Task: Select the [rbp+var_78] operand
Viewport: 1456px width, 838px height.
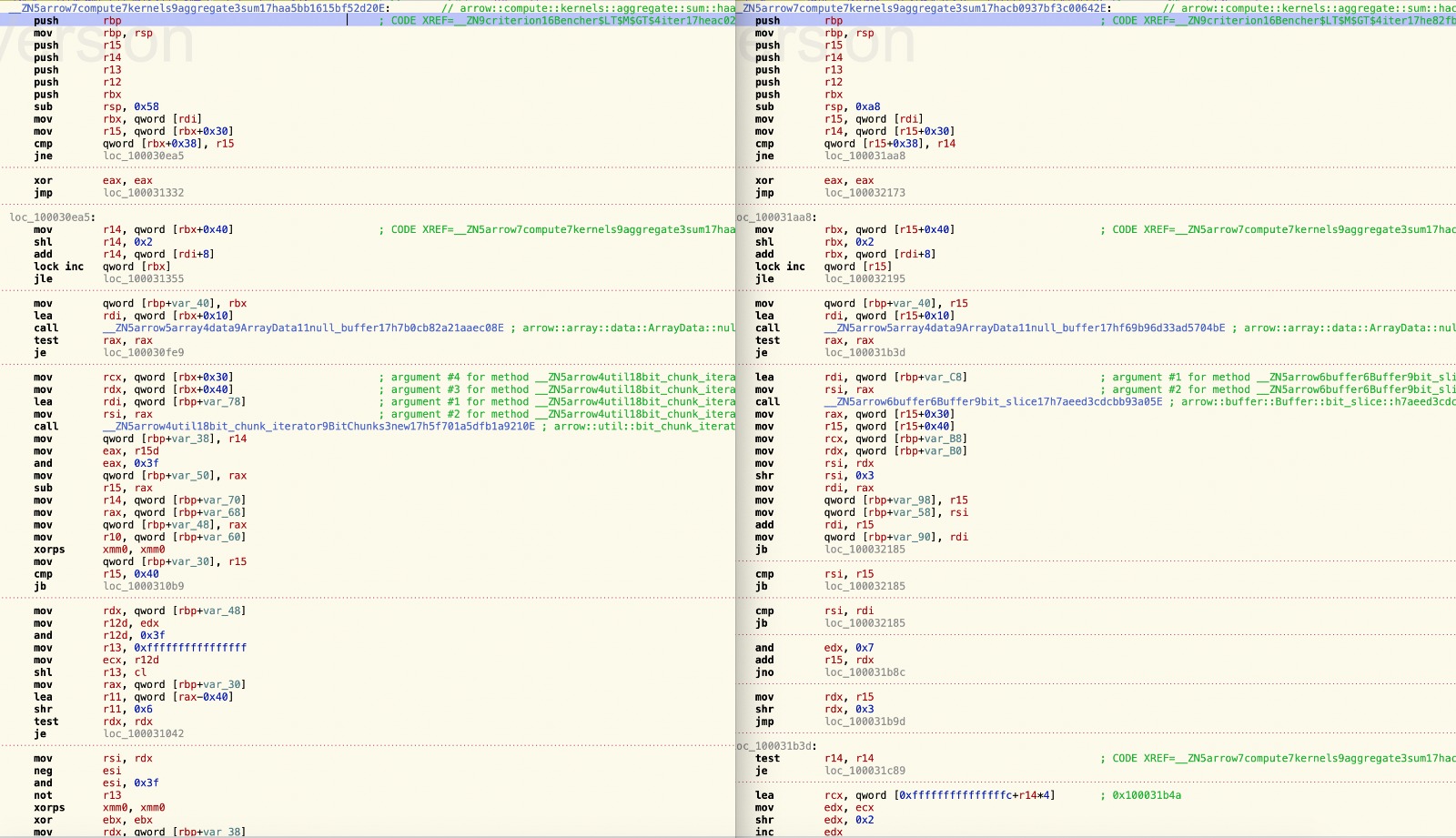Action: coord(211,402)
